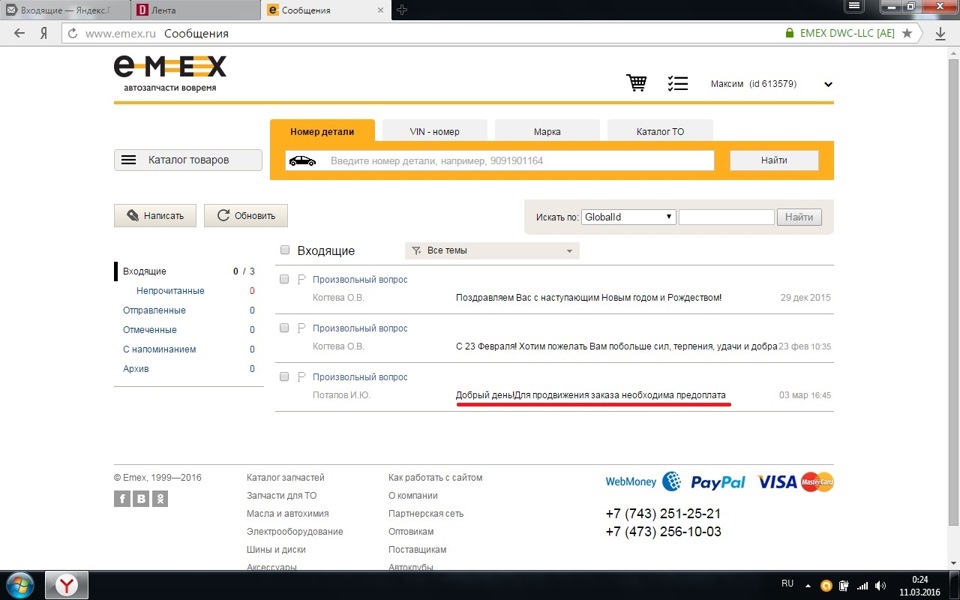Open the Все темы filter dropdown
This screenshot has height=600, width=960.
[490, 250]
